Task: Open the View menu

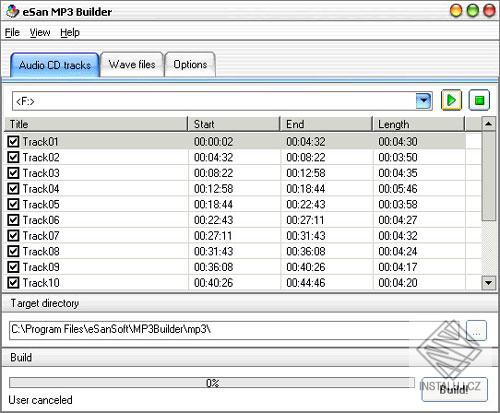Action: 40,32
